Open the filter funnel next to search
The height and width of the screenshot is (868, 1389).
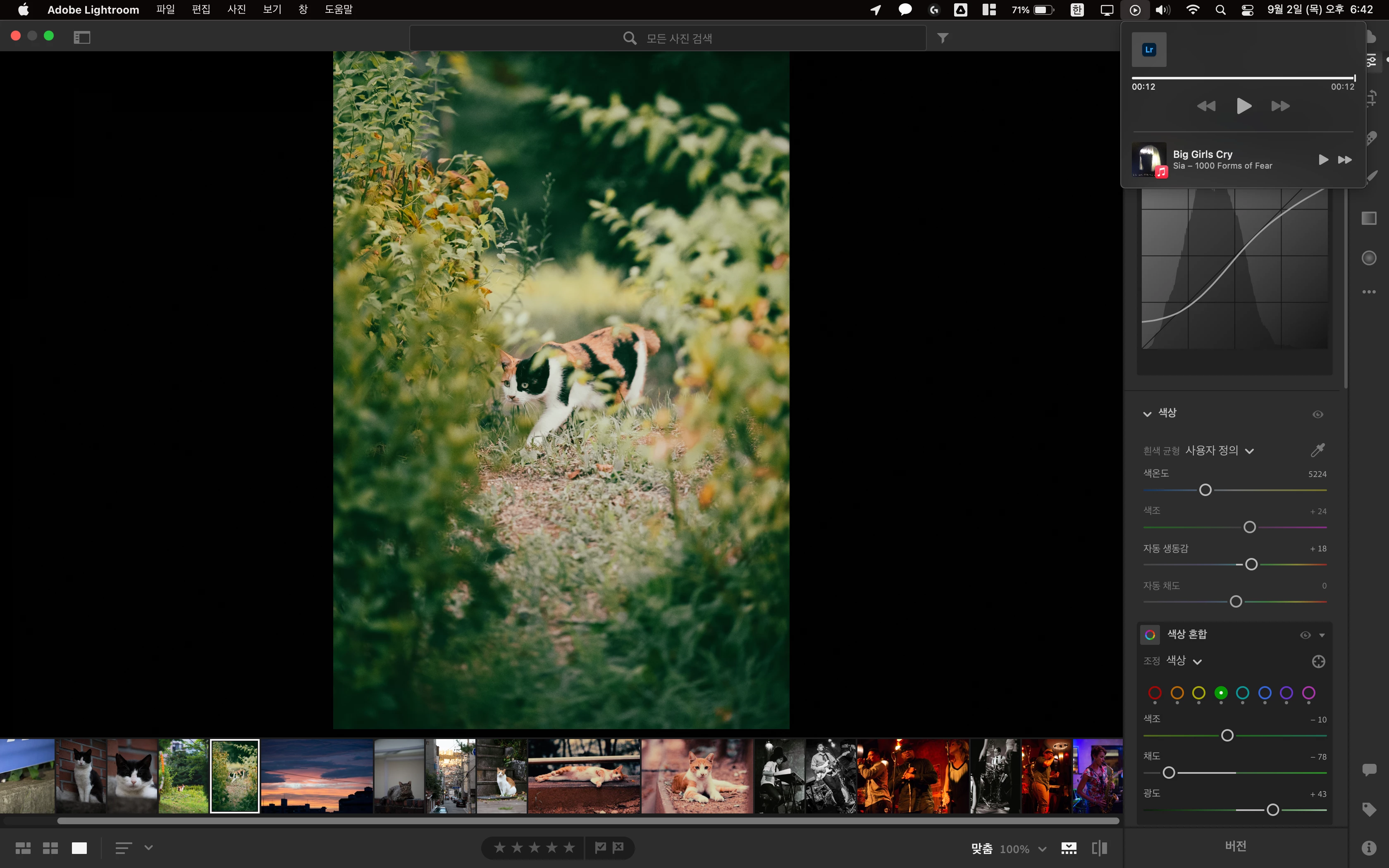pyautogui.click(x=943, y=38)
